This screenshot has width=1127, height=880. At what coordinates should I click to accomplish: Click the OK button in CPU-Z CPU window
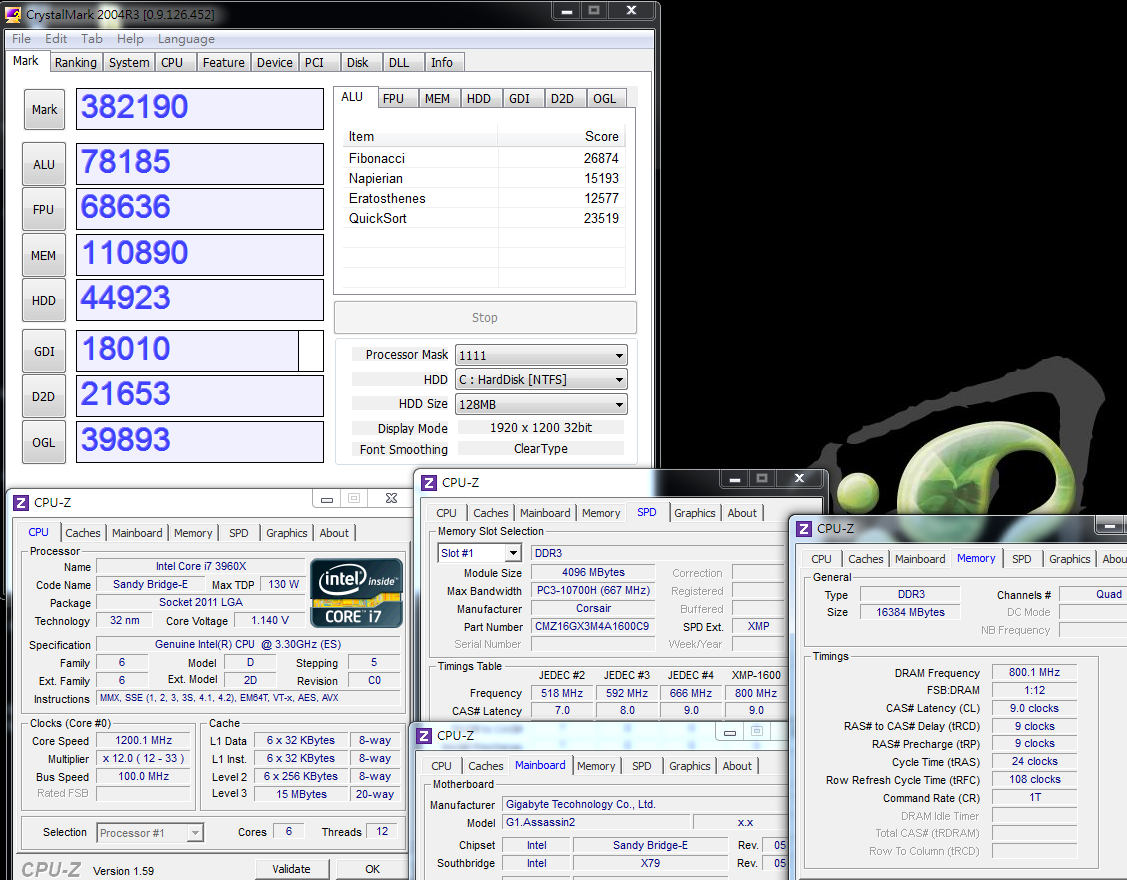click(x=372, y=869)
